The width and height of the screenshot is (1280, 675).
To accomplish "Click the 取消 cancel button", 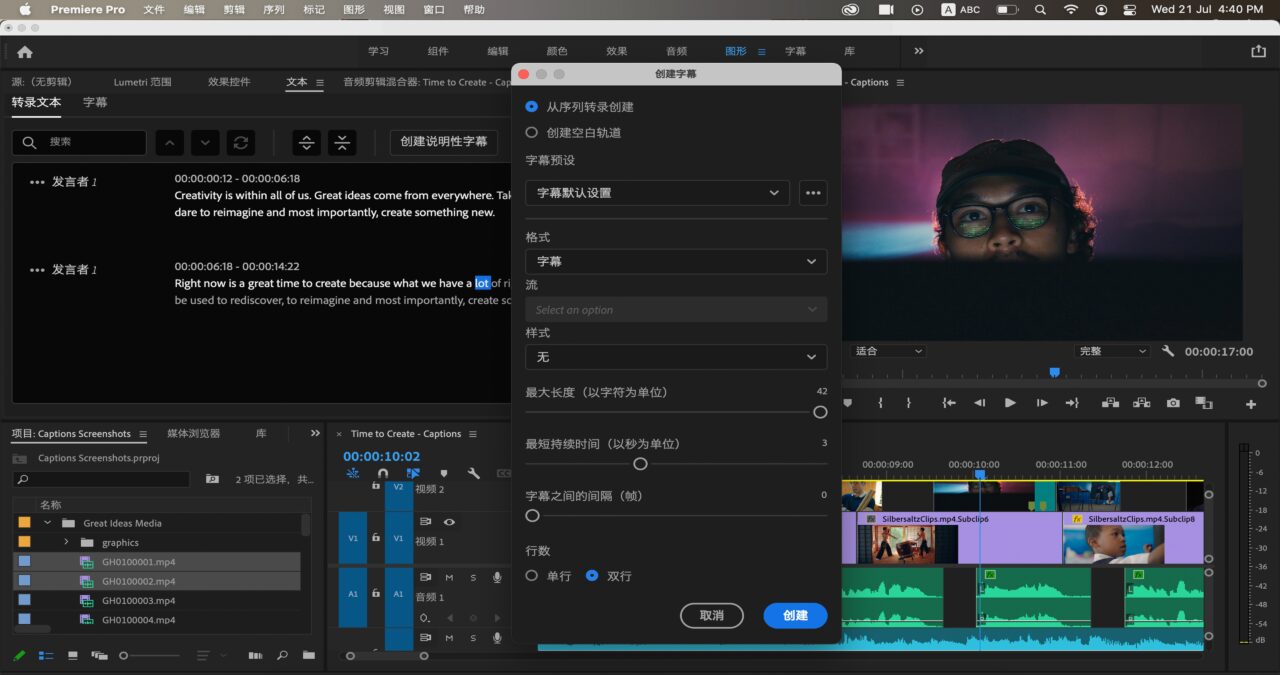I will click(x=711, y=615).
